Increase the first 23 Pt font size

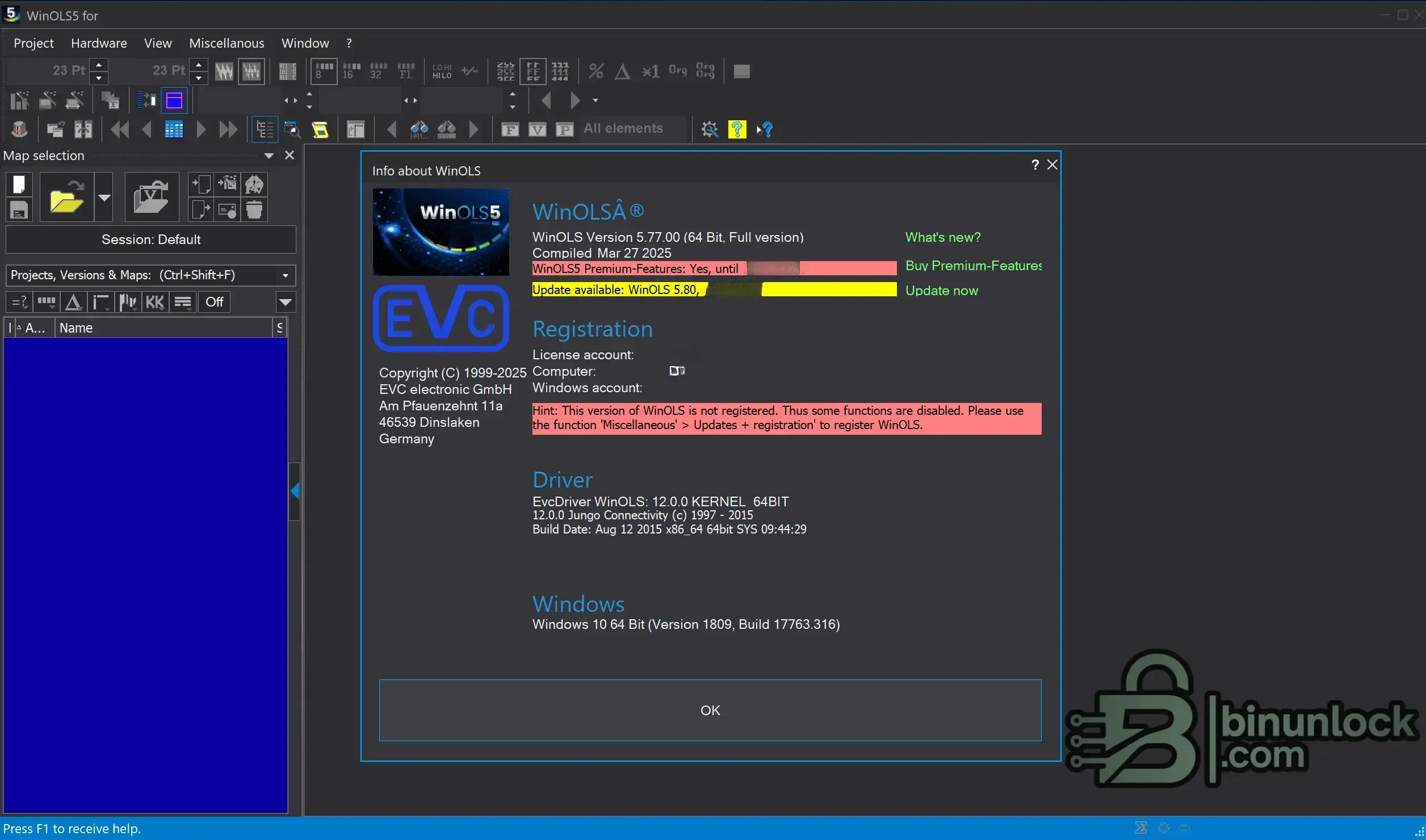tap(99, 64)
